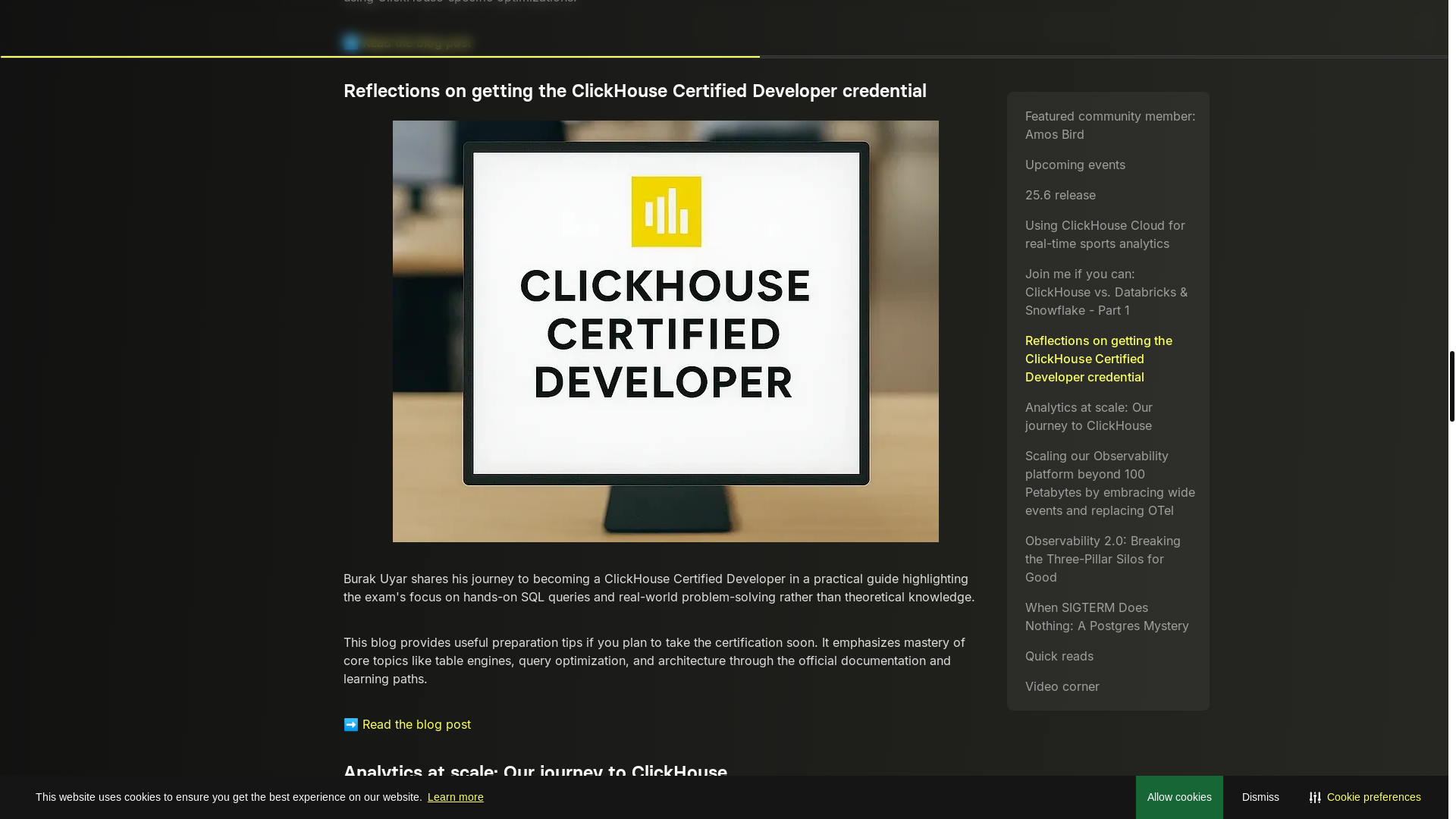Go to Analytics at scale sidebar entry
This screenshot has width=1456, height=819.
pos(1088,416)
